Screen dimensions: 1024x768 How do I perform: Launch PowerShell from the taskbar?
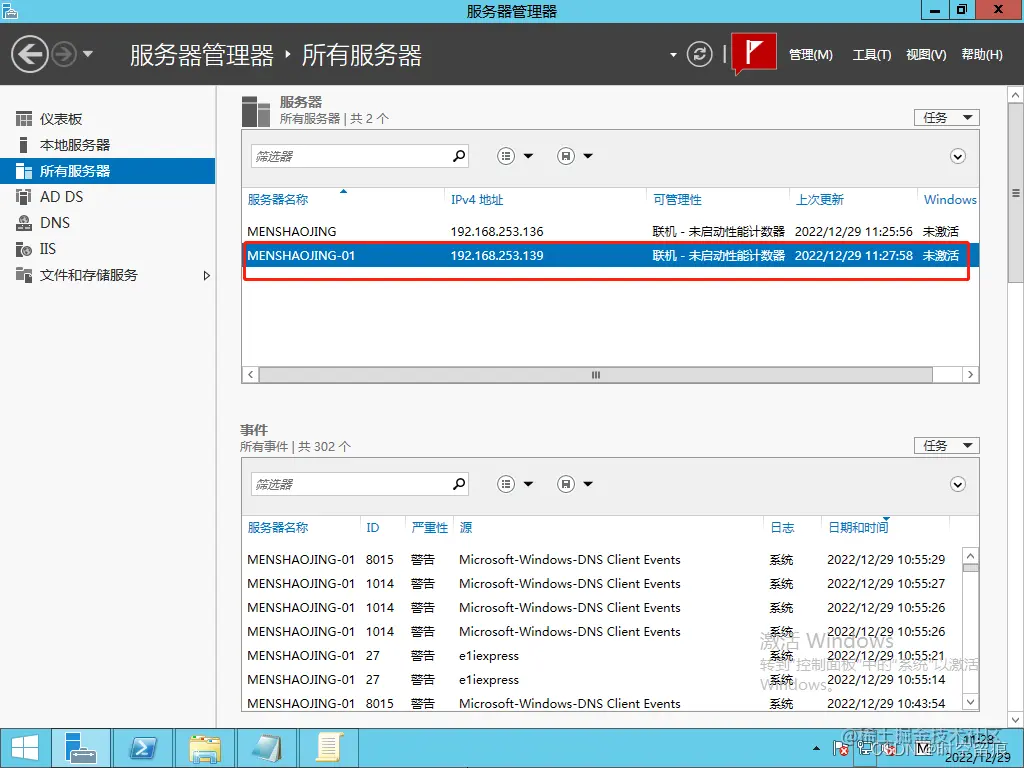pos(143,748)
